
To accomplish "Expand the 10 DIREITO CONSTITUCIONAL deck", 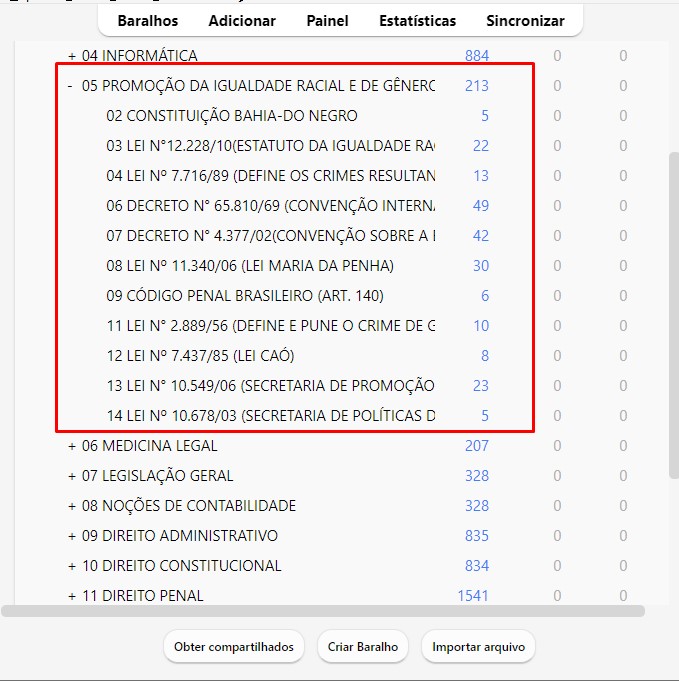I will pos(72,566).
